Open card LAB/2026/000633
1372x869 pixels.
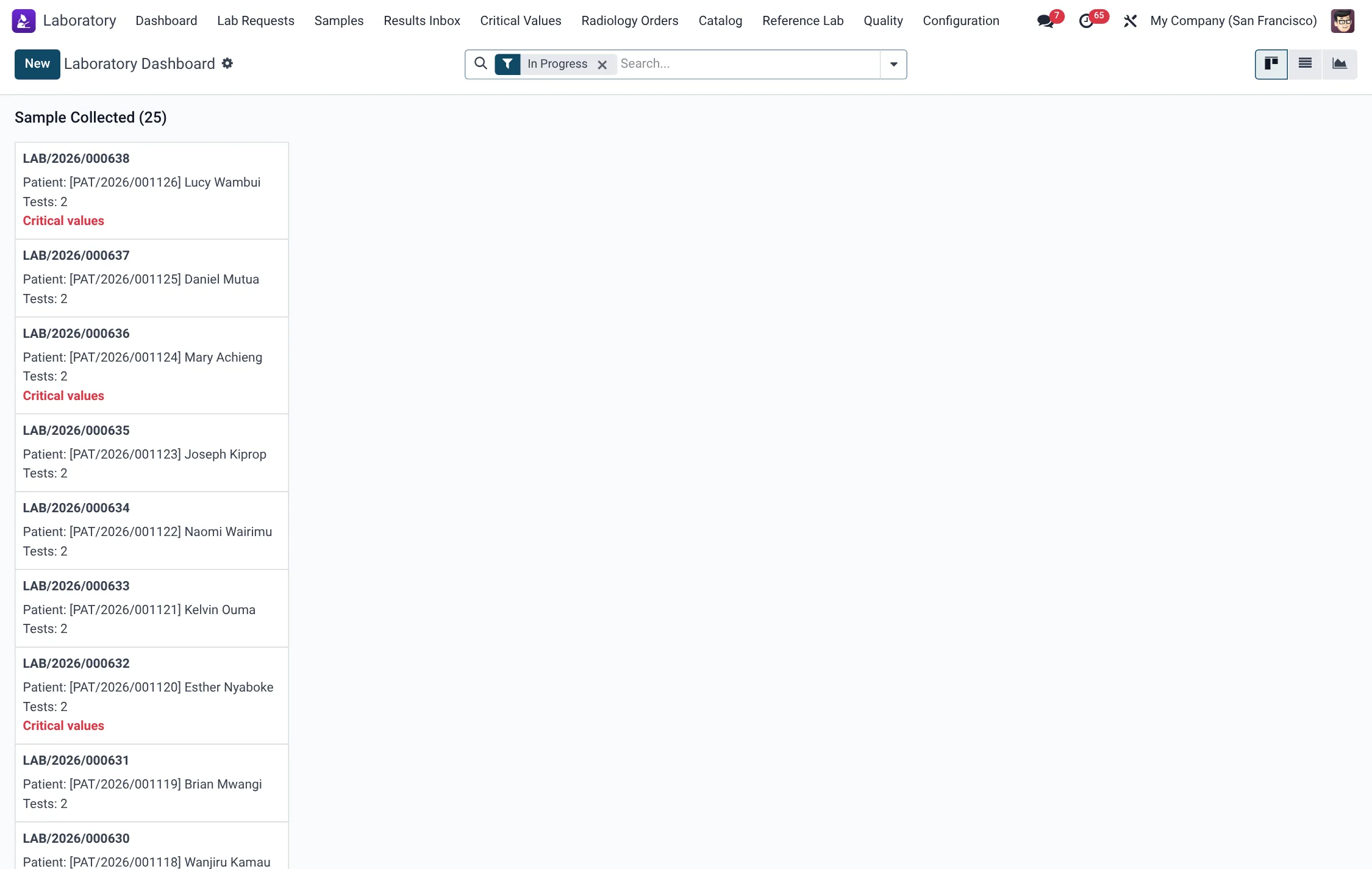(x=152, y=608)
